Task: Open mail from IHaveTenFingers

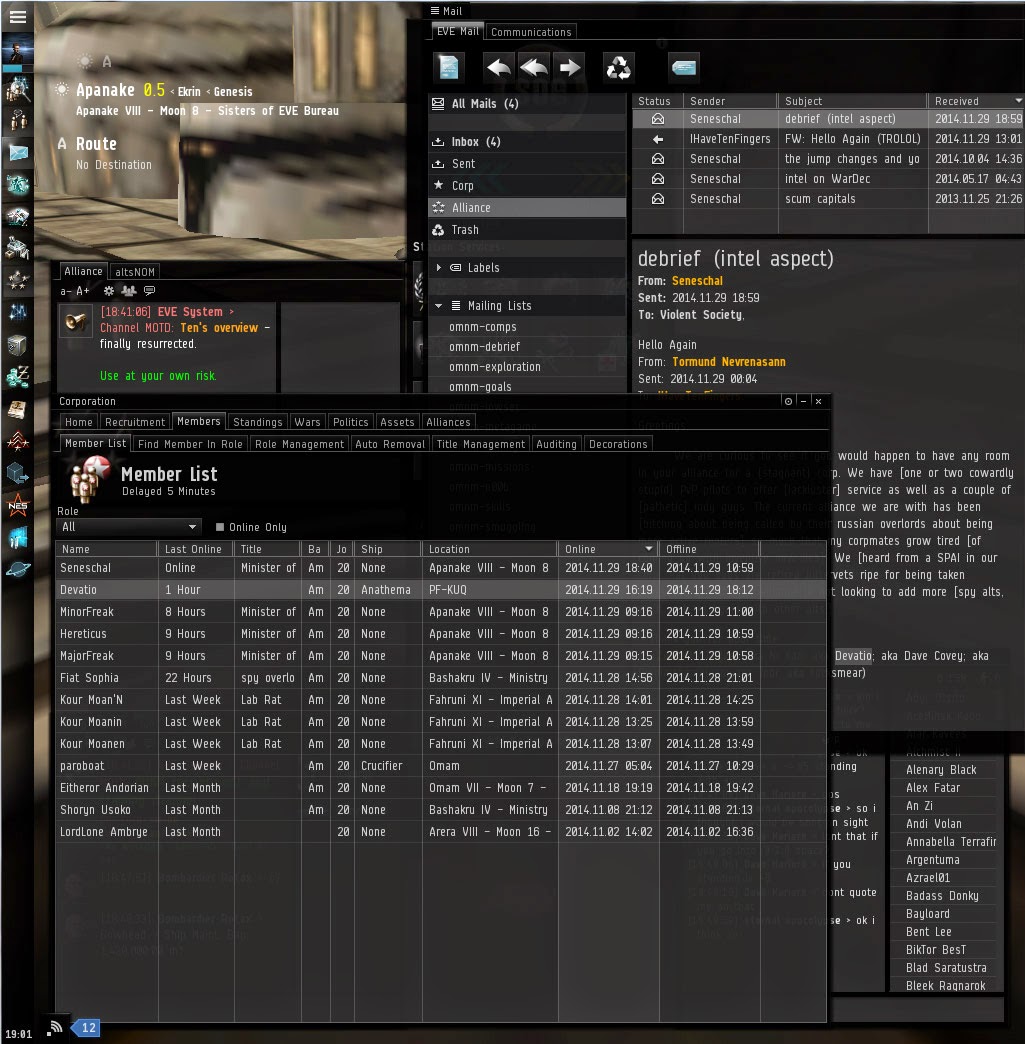Action: (828, 139)
